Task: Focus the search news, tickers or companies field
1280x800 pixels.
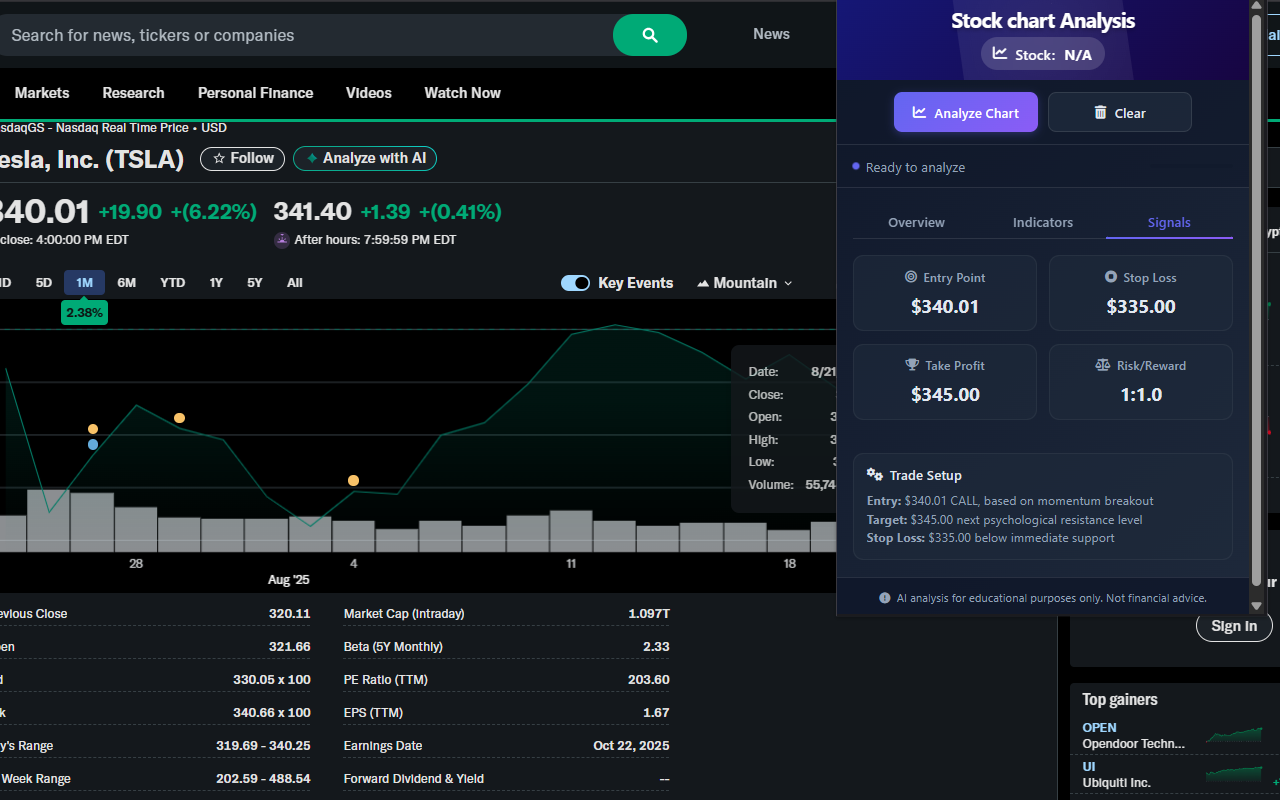Action: pos(306,35)
